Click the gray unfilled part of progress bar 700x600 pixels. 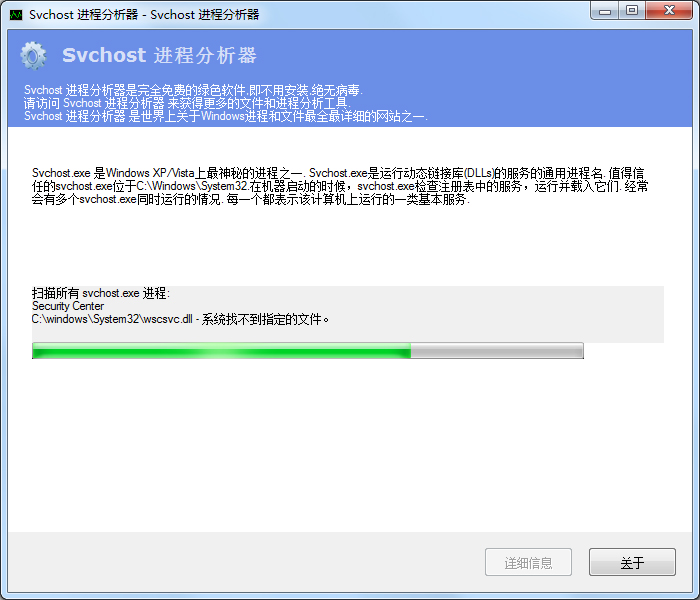coord(497,350)
